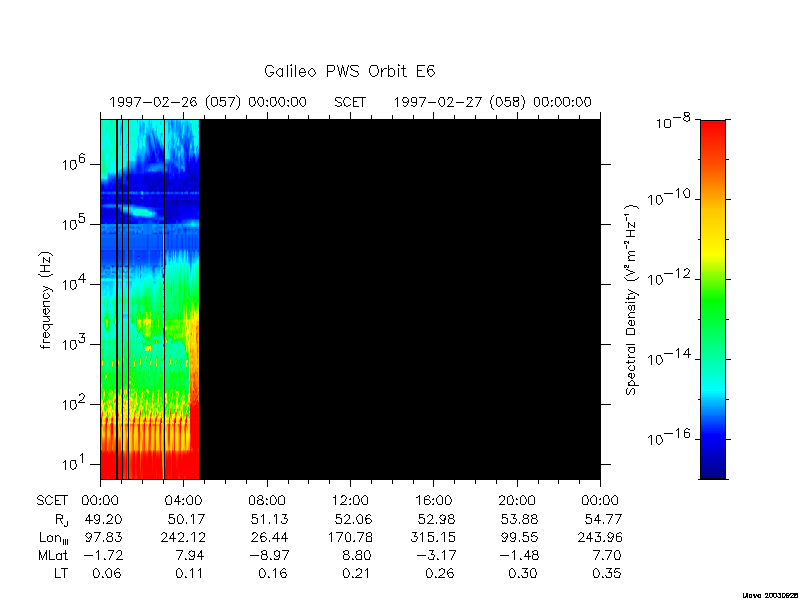Click the R_J value '53.88'
The image size is (800, 600).
pos(520,519)
